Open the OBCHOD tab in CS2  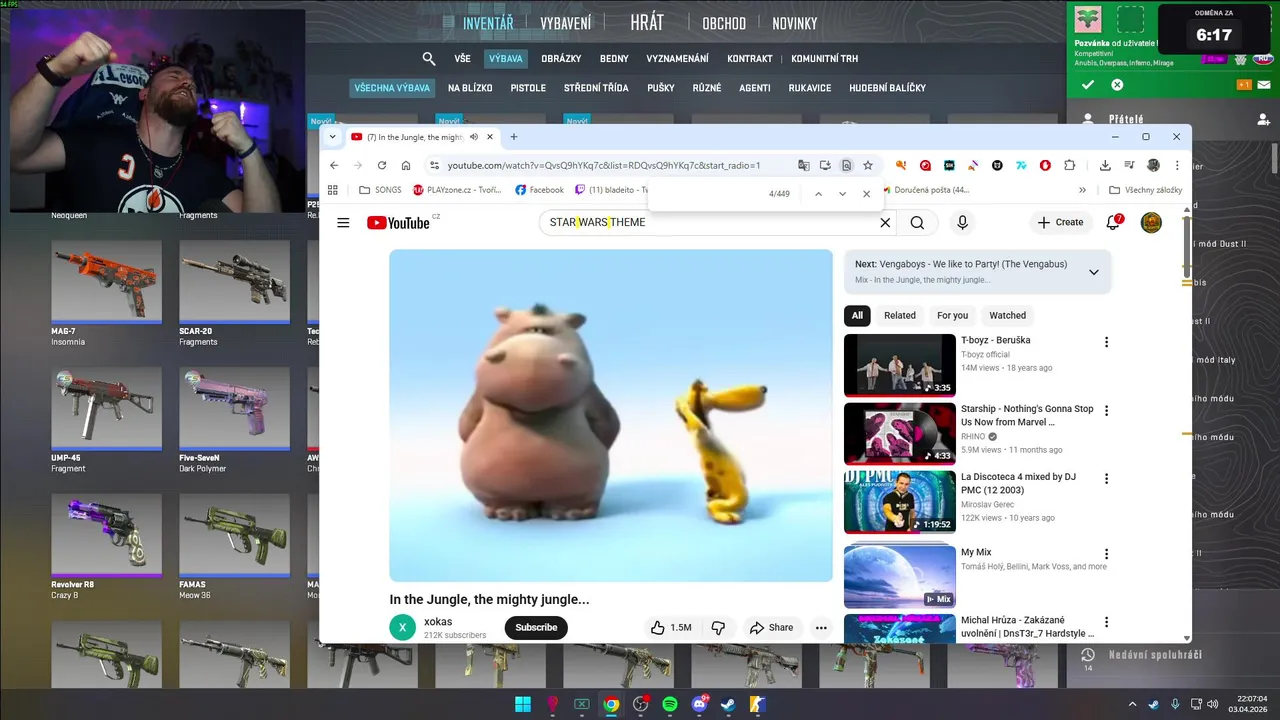[x=724, y=23]
